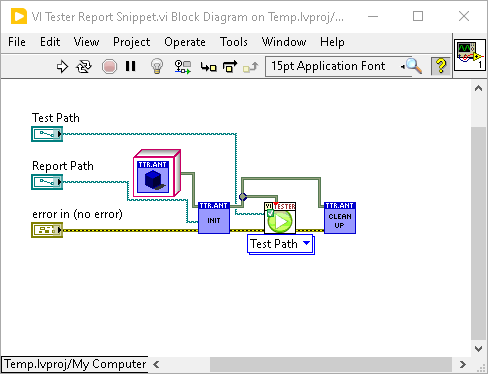Click the Step Into button

pos(209,67)
